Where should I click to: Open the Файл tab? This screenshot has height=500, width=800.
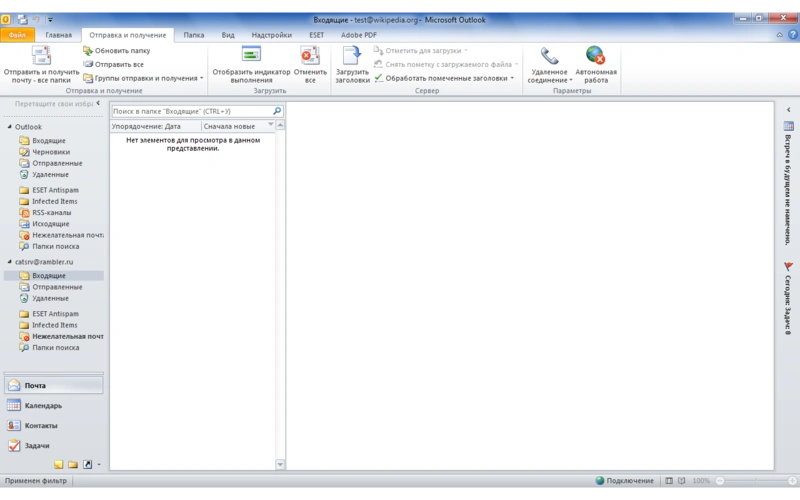[17, 35]
